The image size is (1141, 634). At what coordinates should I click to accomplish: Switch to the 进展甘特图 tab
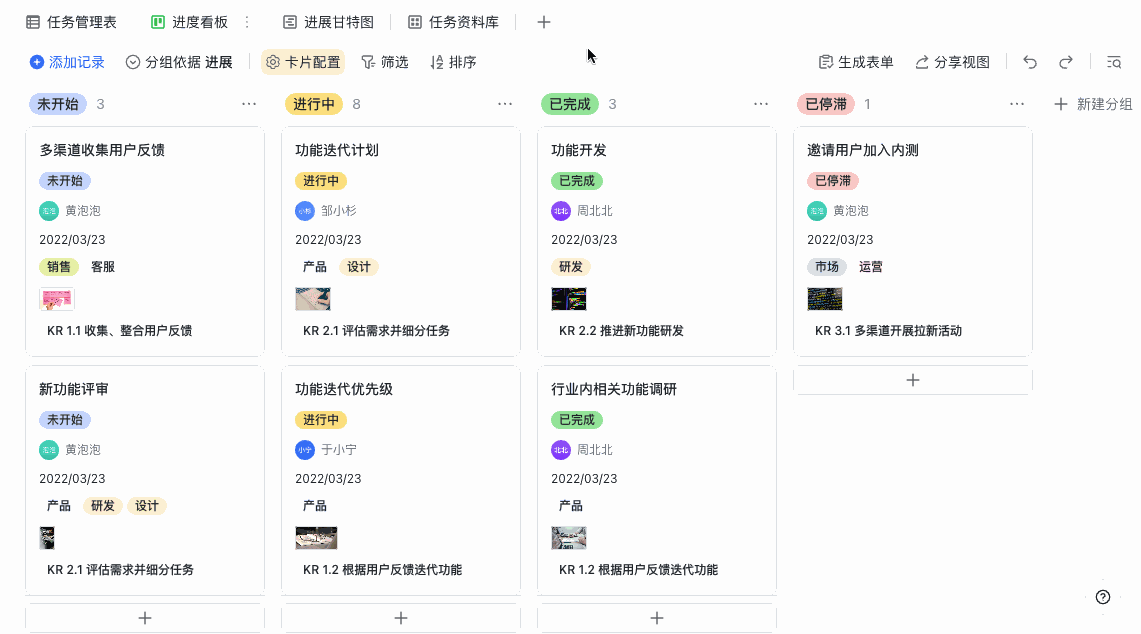tap(329, 22)
